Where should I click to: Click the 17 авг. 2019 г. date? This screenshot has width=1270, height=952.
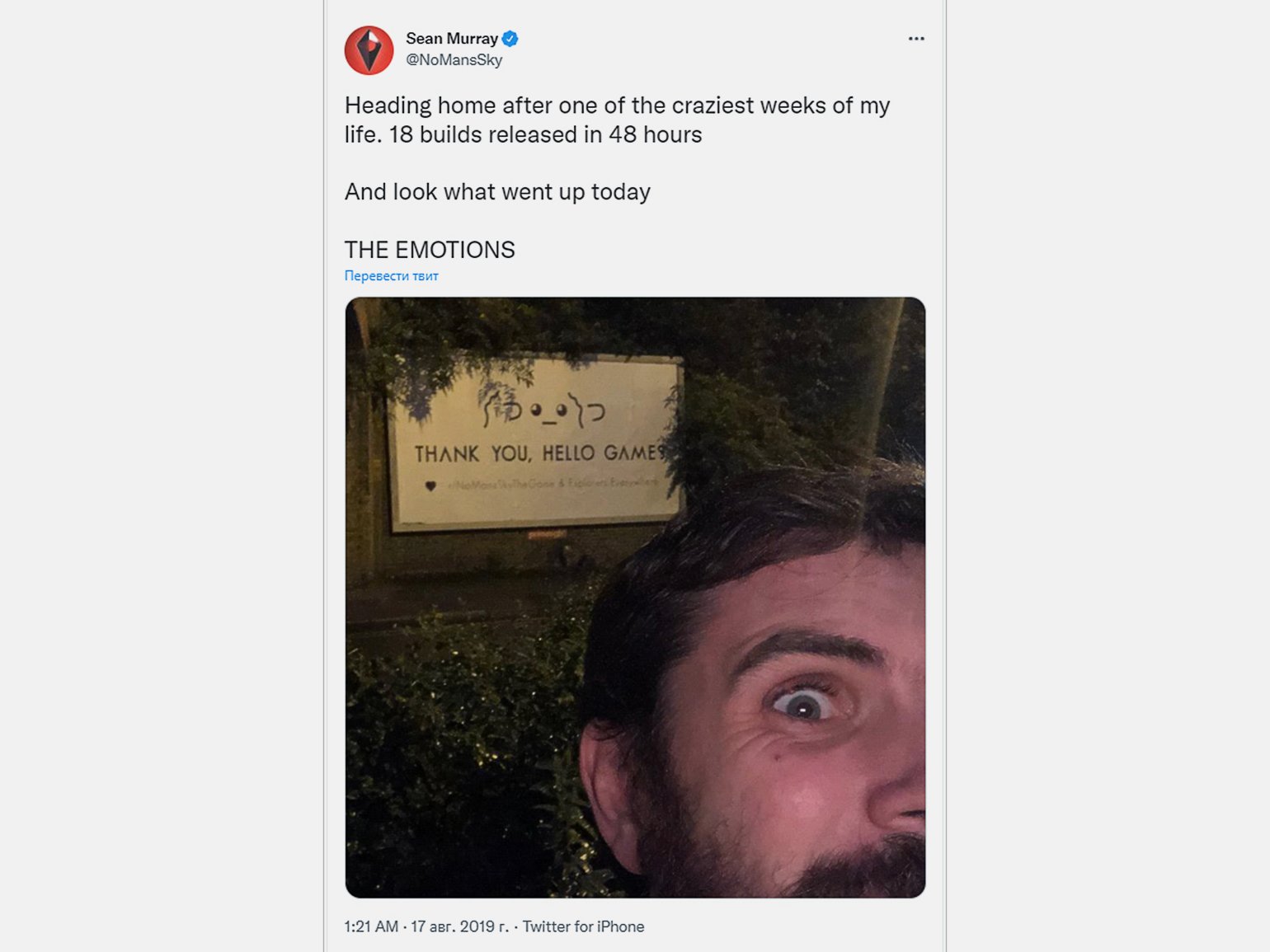(x=459, y=926)
